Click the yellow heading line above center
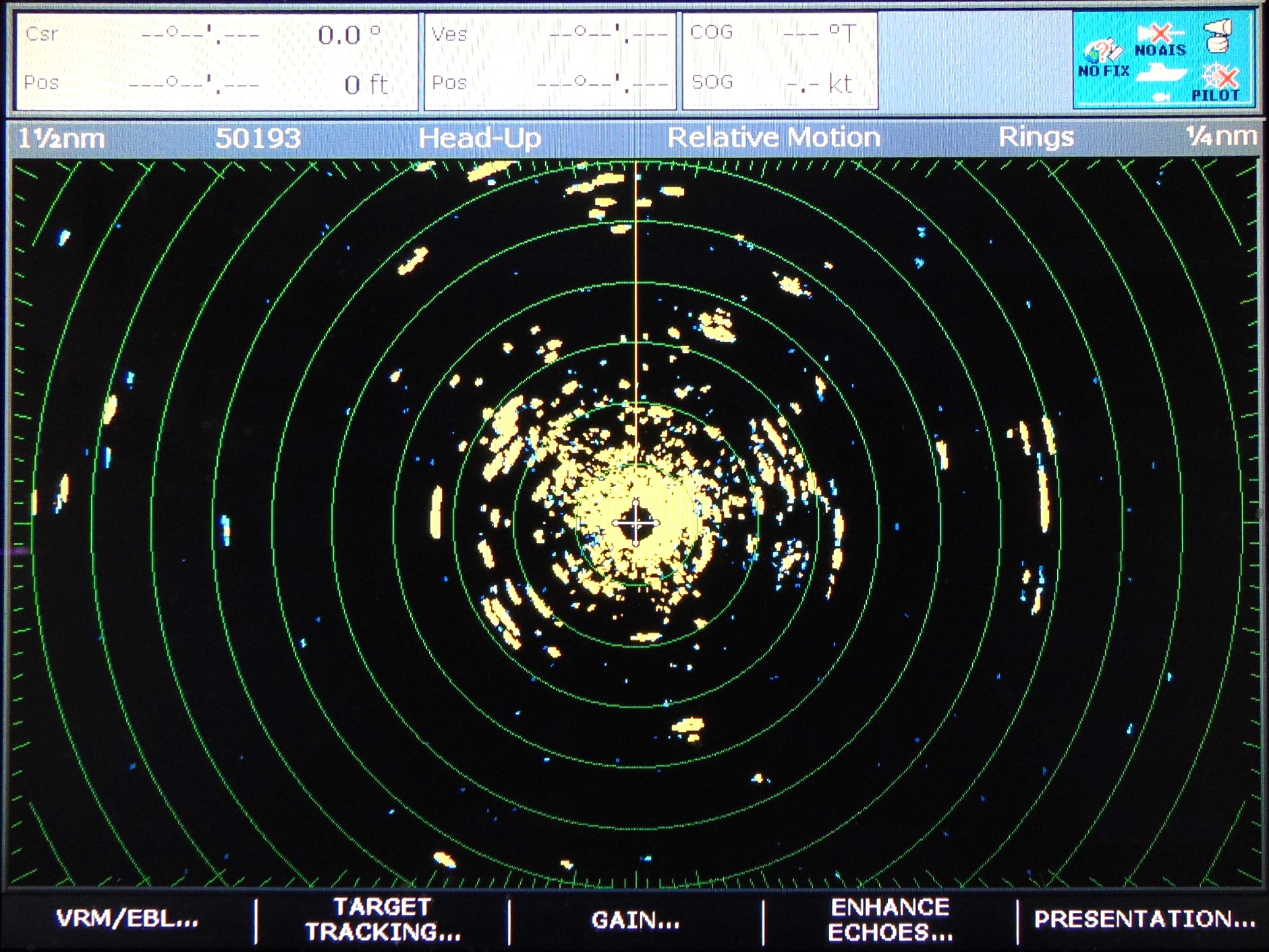1269x952 pixels. coord(636,304)
